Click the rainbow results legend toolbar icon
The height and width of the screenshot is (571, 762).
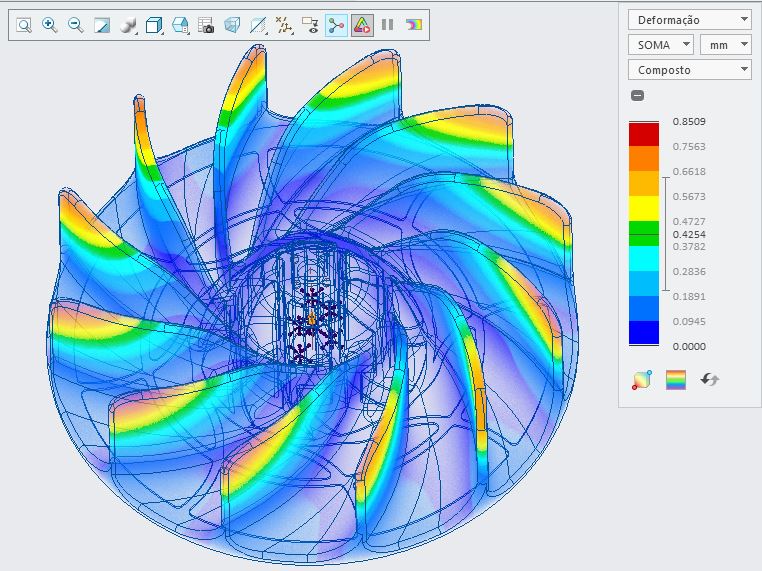point(414,25)
